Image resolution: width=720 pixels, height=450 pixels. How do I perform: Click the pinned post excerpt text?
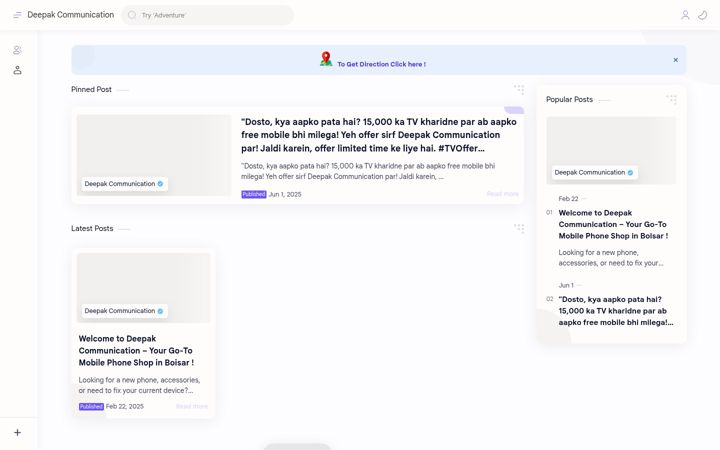point(368,171)
